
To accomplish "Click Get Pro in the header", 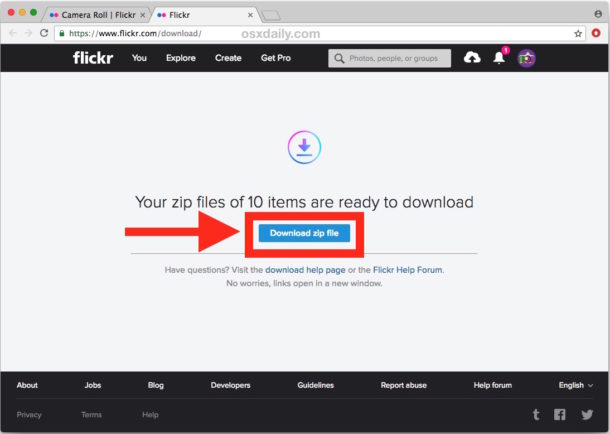I will (x=276, y=58).
